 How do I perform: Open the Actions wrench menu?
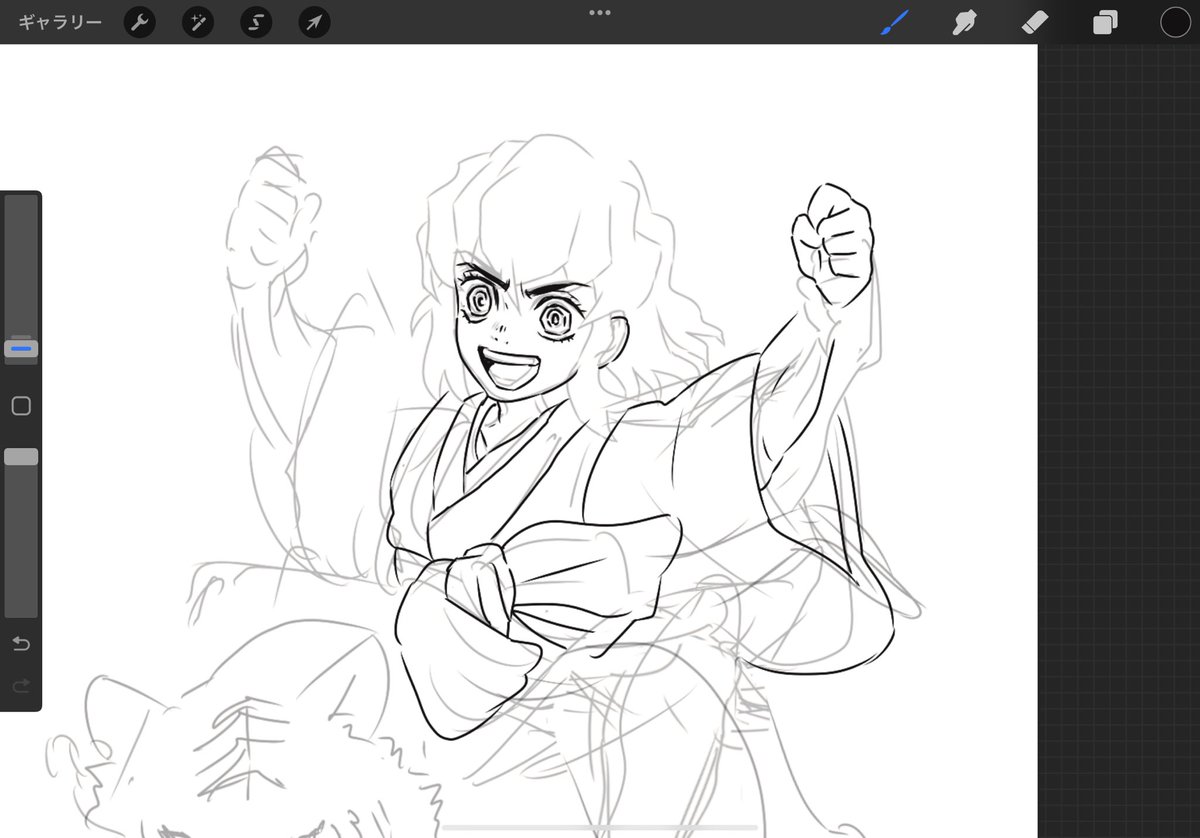tap(140, 22)
